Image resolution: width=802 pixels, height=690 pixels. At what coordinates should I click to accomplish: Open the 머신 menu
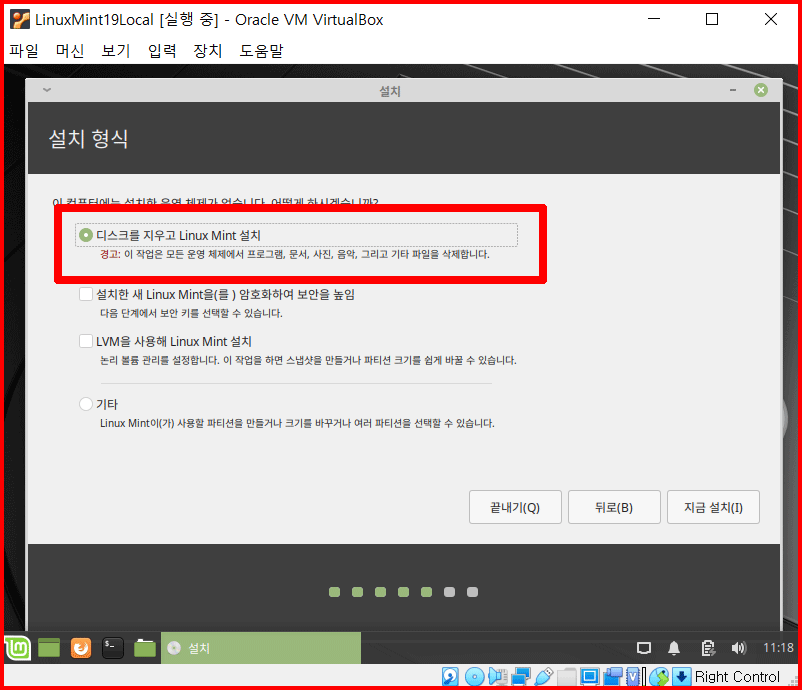click(x=70, y=51)
